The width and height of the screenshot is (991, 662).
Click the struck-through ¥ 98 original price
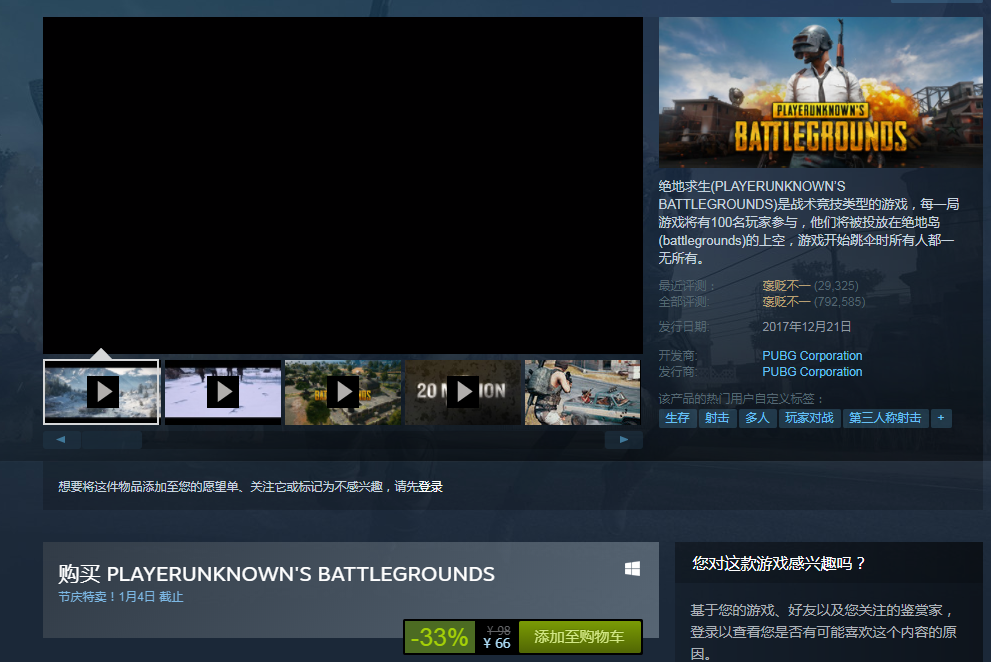point(498,630)
